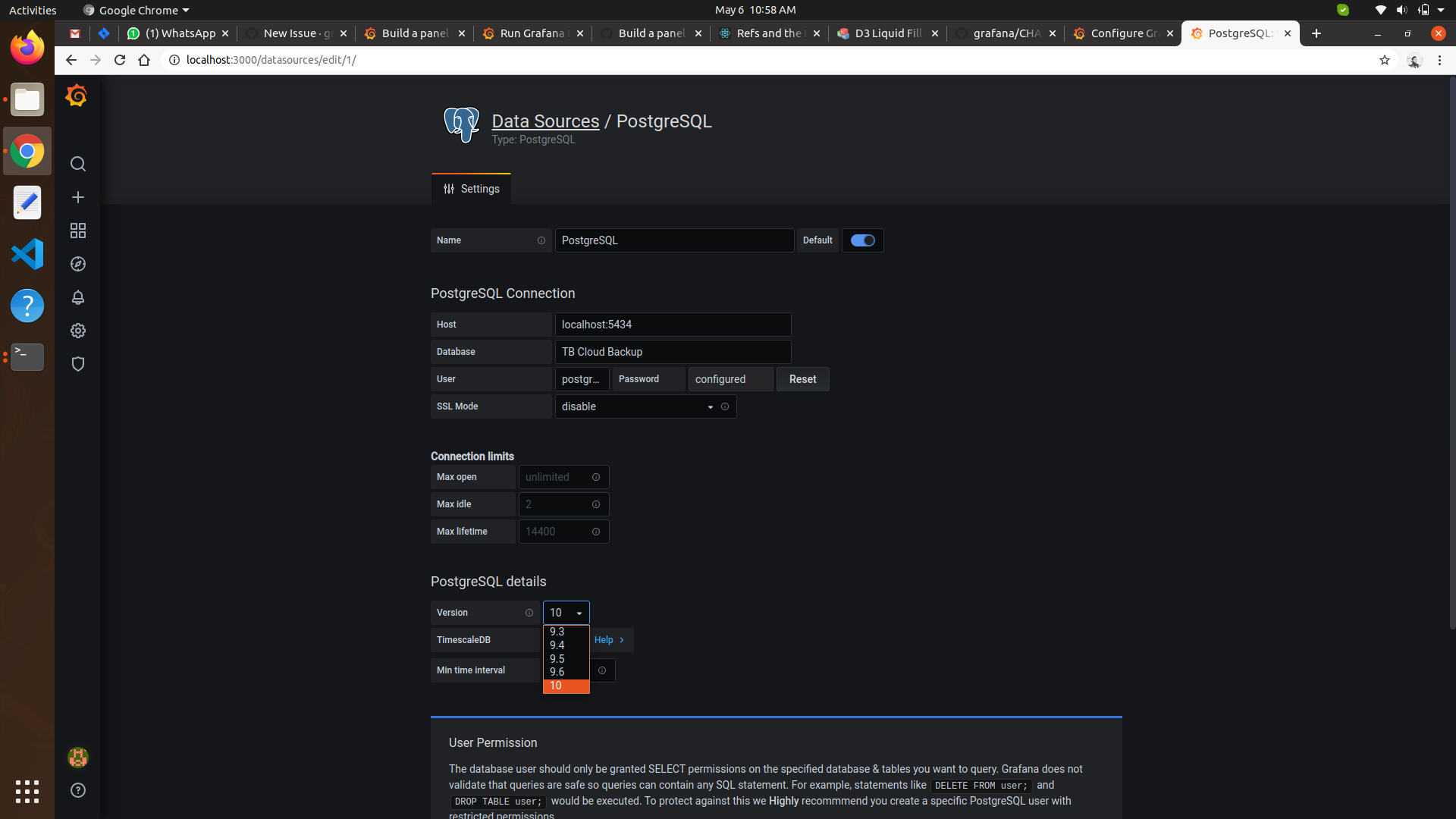Click the PostgreSQL elephant logo

(x=461, y=125)
